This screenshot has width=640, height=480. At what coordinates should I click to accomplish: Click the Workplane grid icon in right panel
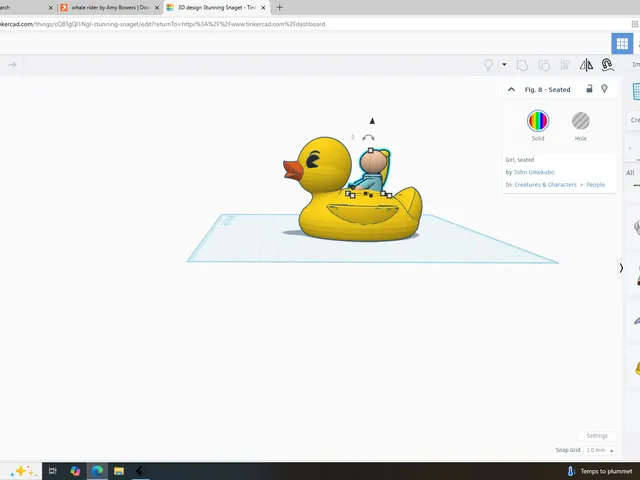(636, 91)
